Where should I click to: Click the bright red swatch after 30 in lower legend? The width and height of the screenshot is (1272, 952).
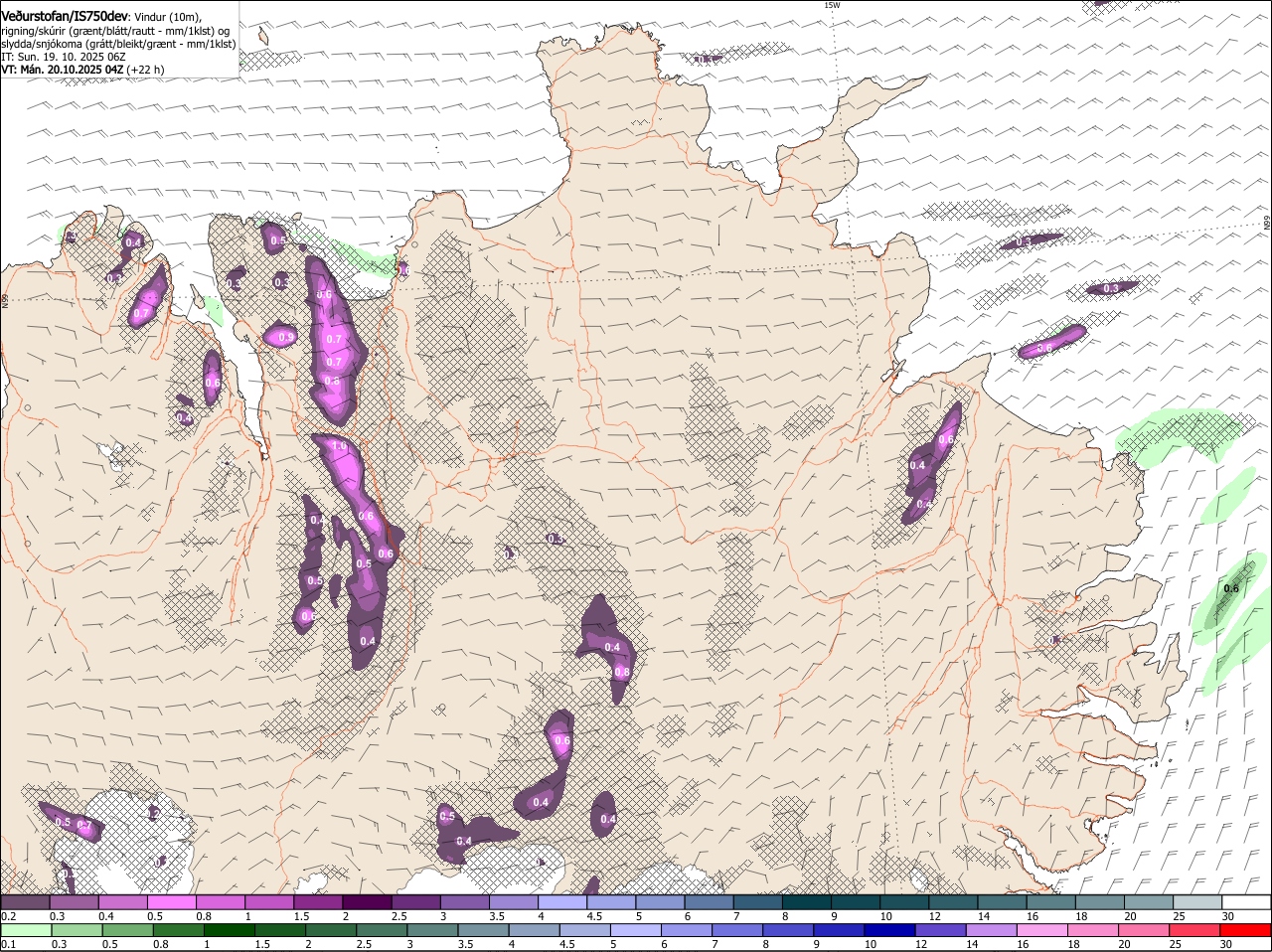(x=1246, y=930)
